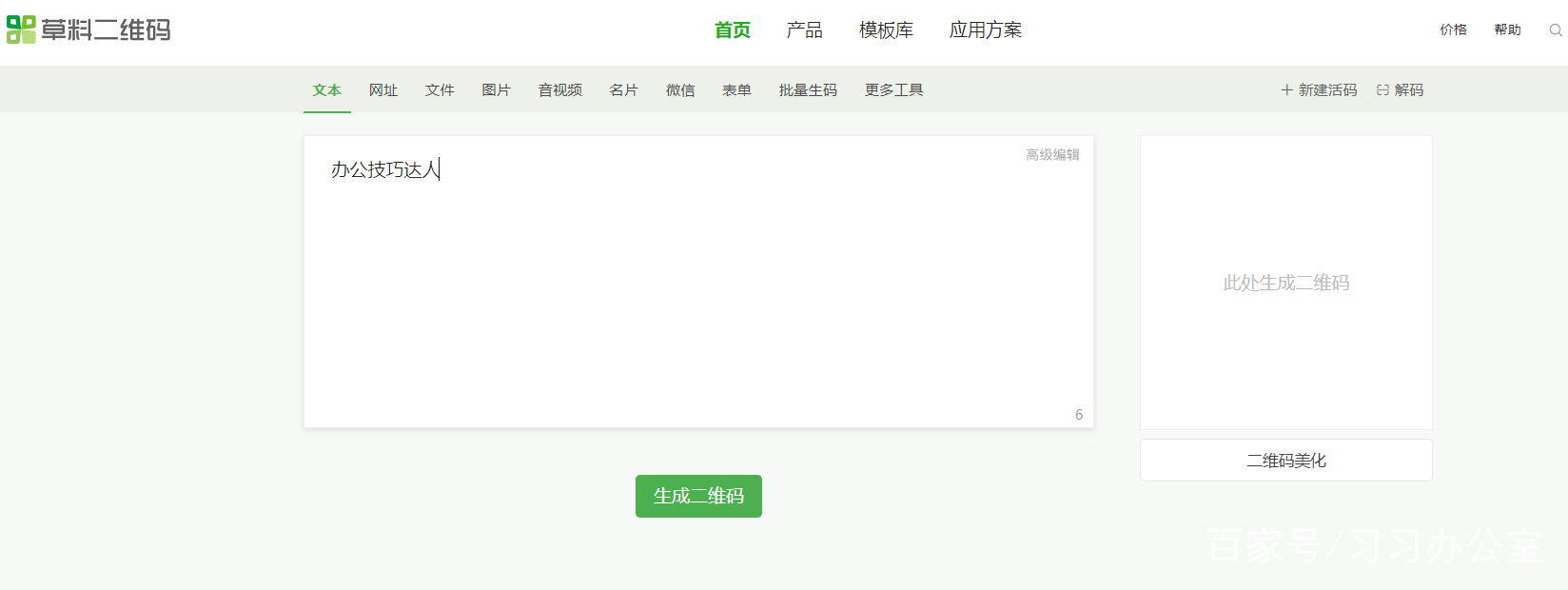Select the 文本 tab
This screenshot has height=590, width=1568.
click(327, 90)
